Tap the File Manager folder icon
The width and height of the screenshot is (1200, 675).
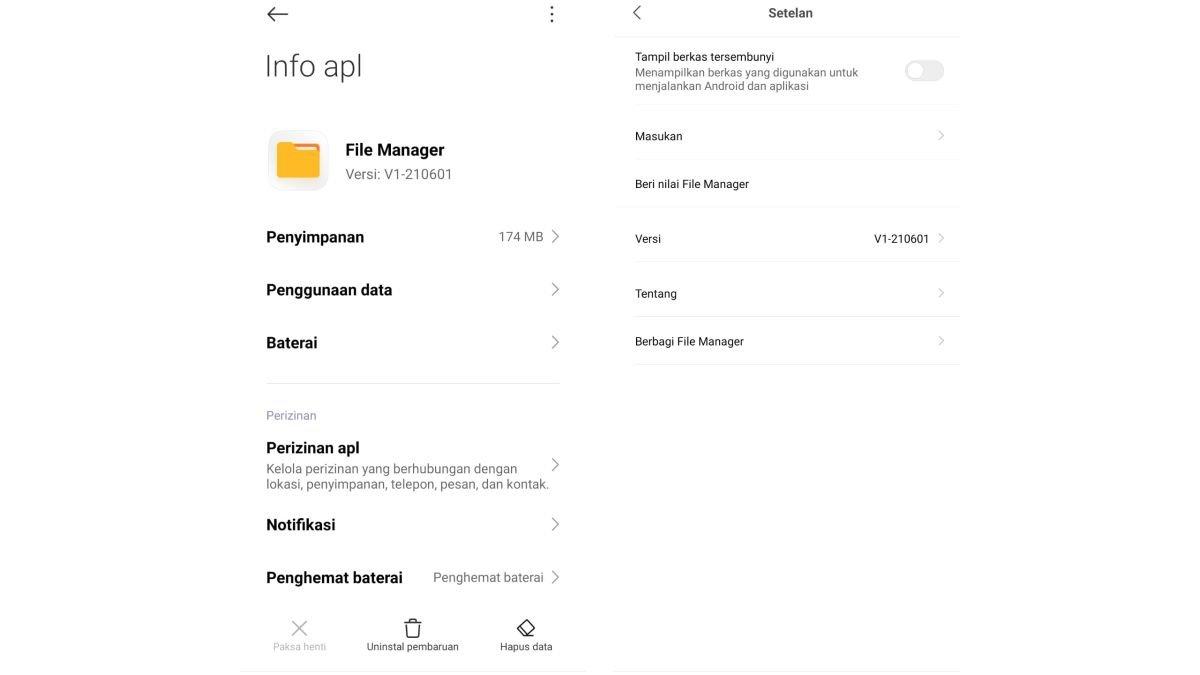pos(298,160)
